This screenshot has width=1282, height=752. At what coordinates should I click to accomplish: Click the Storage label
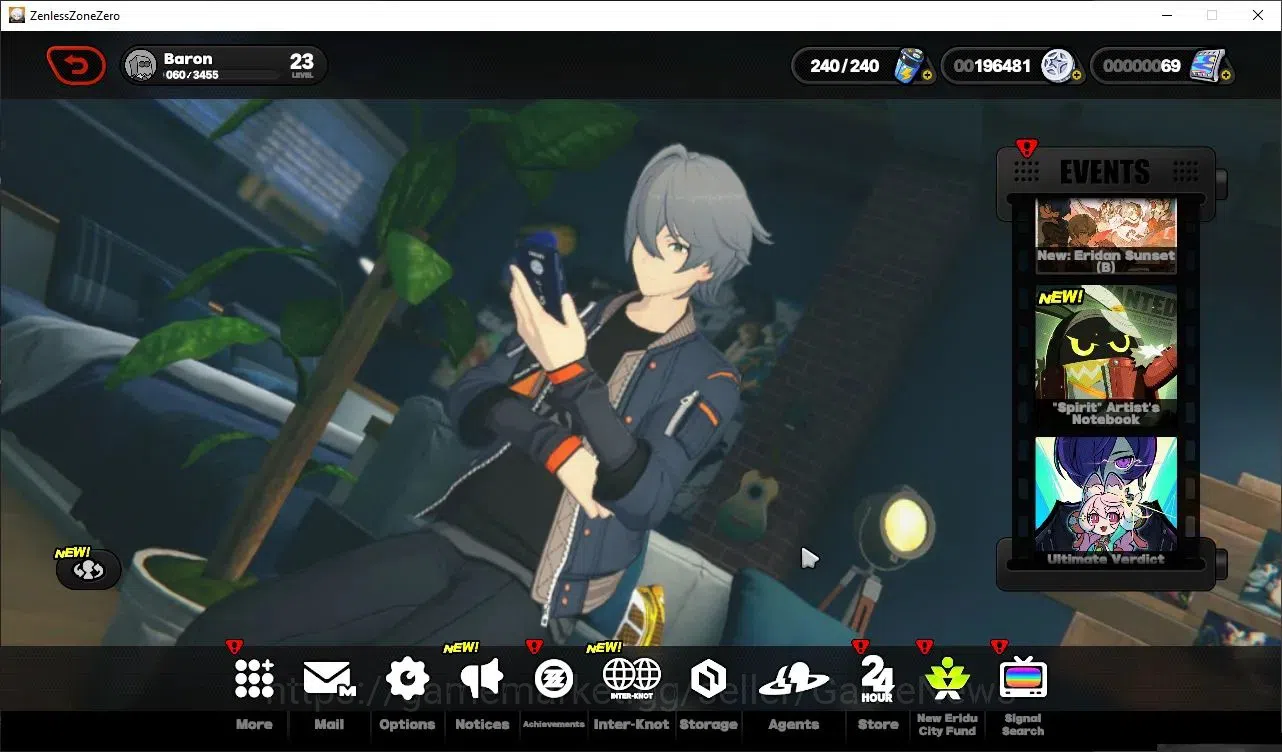(x=708, y=725)
